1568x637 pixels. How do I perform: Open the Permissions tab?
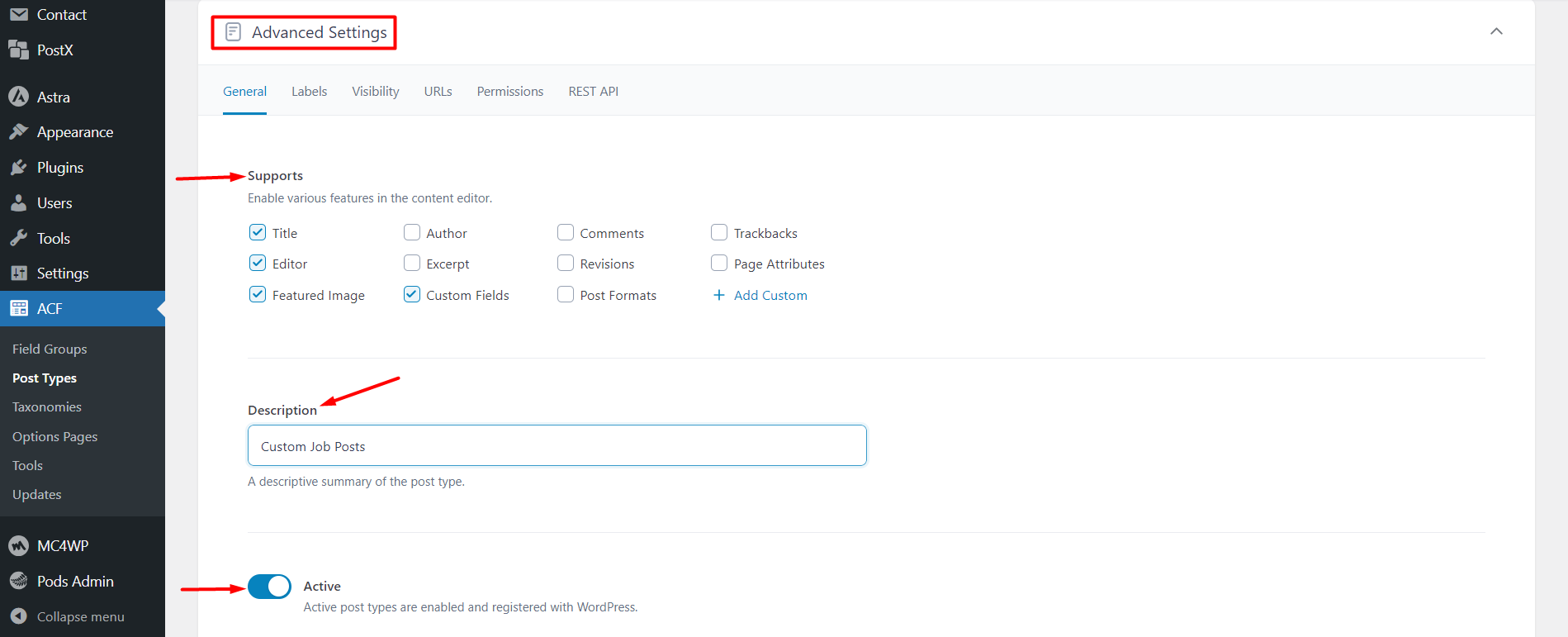coord(509,91)
